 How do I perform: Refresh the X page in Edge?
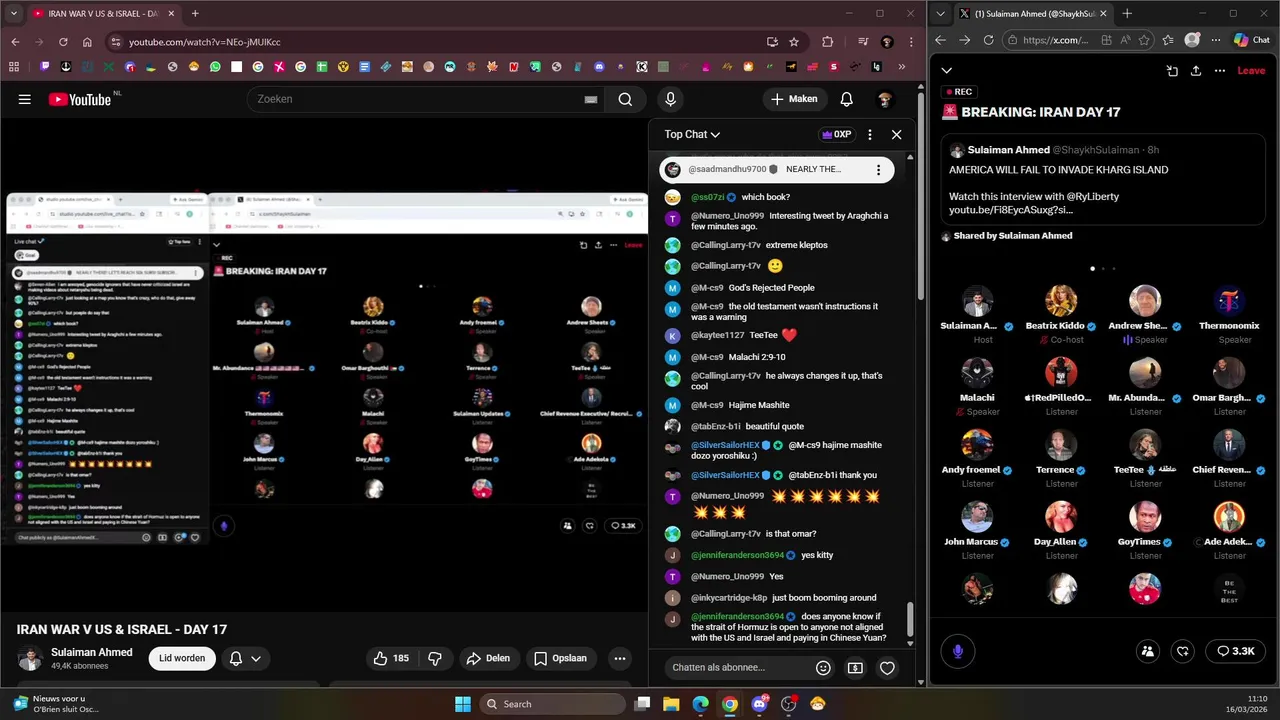pyautogui.click(x=988, y=40)
